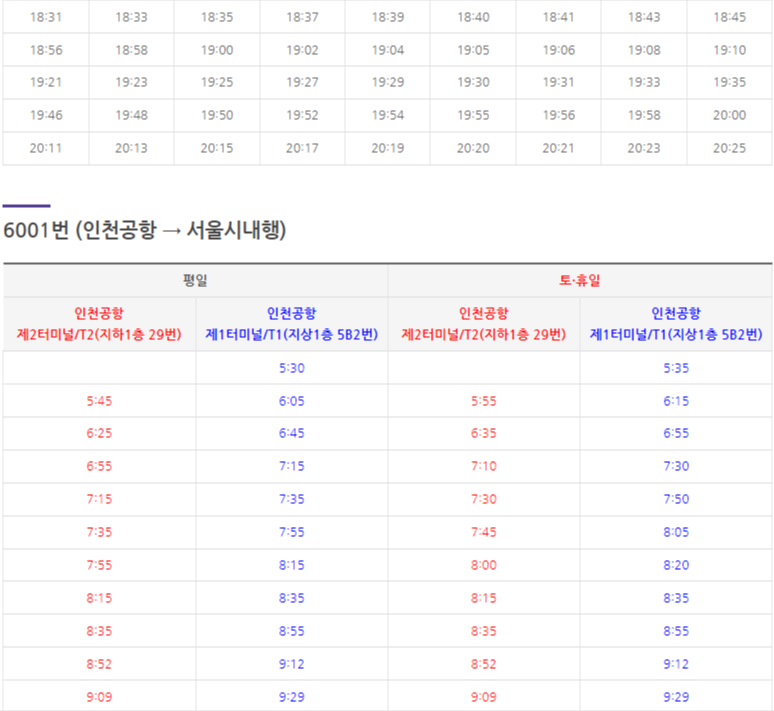The image size is (774, 711).
Task: Click the 20:23 time cell
Action: [x=644, y=148]
